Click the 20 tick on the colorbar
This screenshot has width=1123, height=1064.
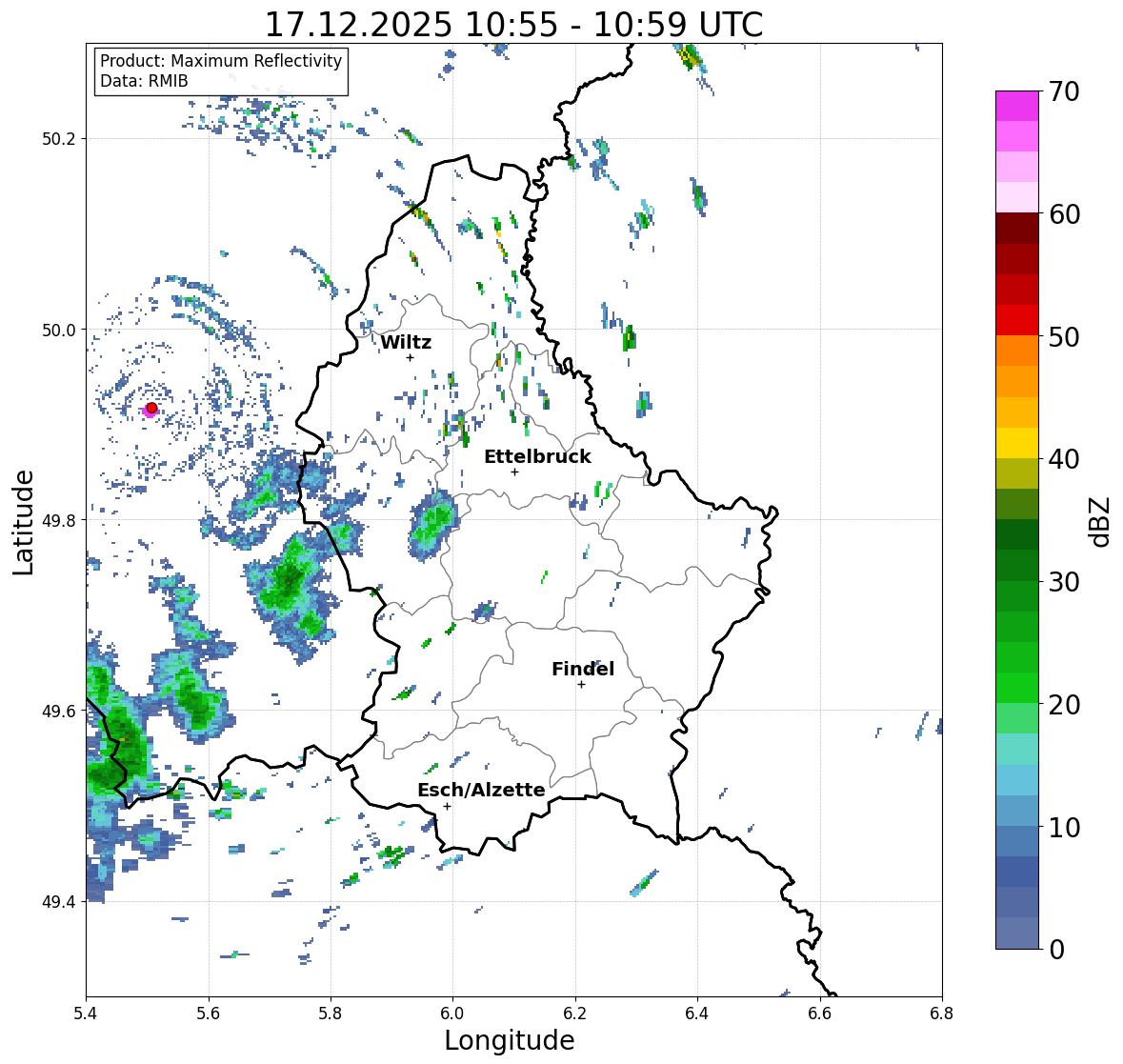click(x=1064, y=705)
